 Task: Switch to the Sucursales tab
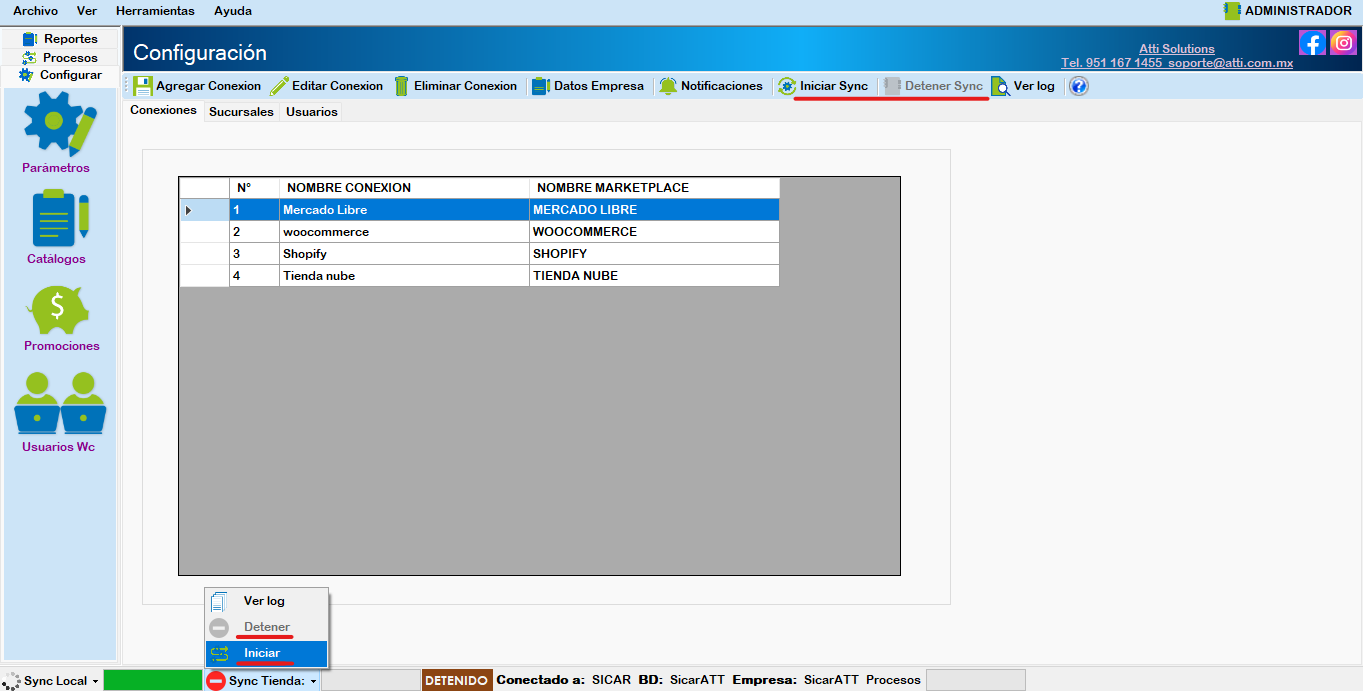[241, 112]
